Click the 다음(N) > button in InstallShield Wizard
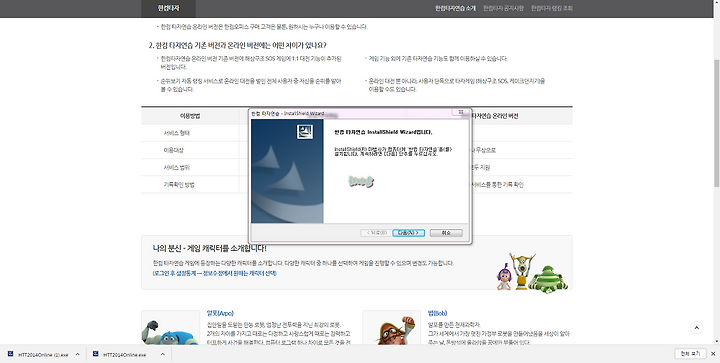 click(408, 233)
